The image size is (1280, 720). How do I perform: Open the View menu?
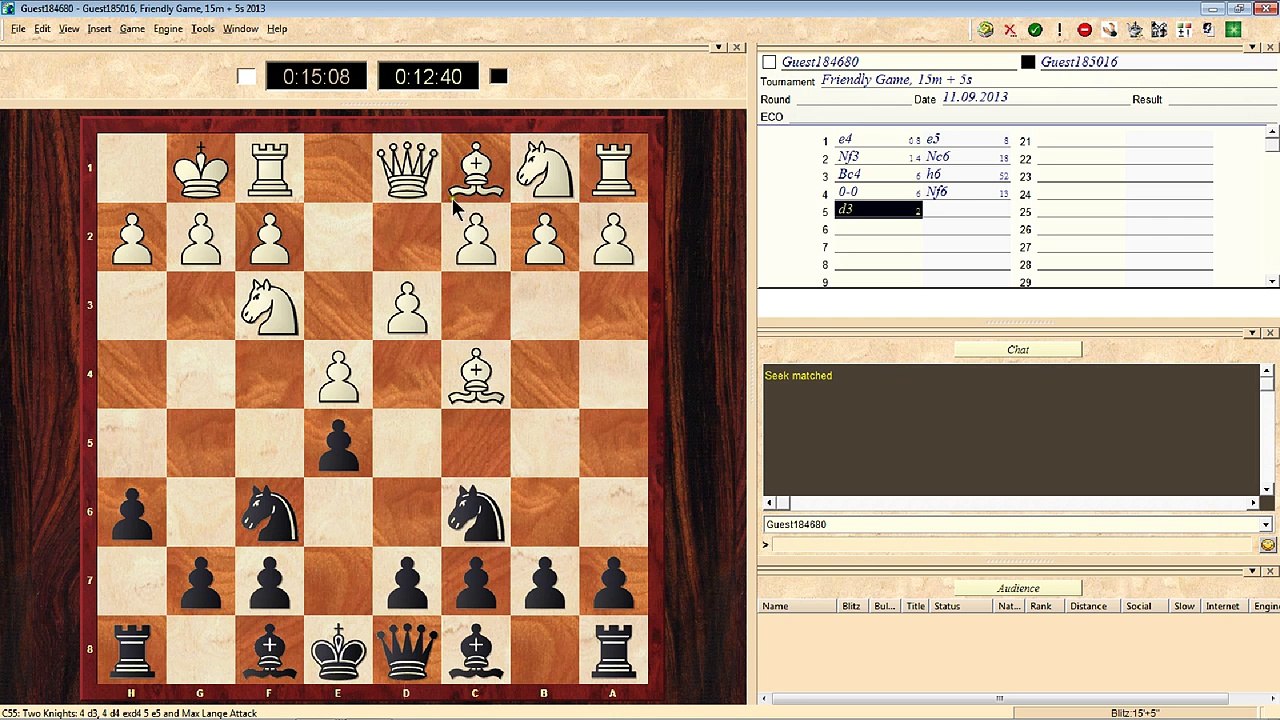pos(69,29)
